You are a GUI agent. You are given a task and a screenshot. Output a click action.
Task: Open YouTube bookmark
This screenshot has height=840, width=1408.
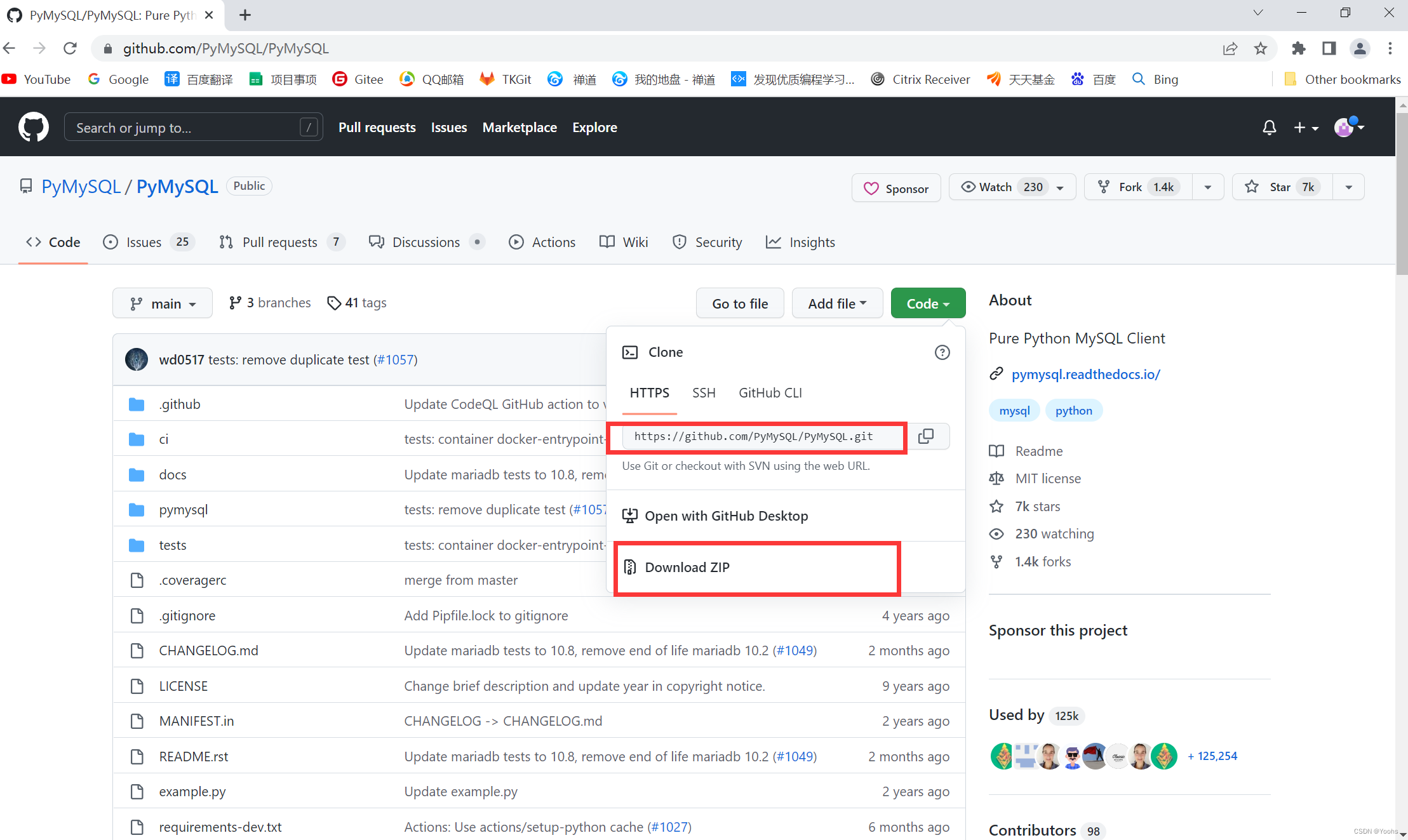click(x=36, y=79)
